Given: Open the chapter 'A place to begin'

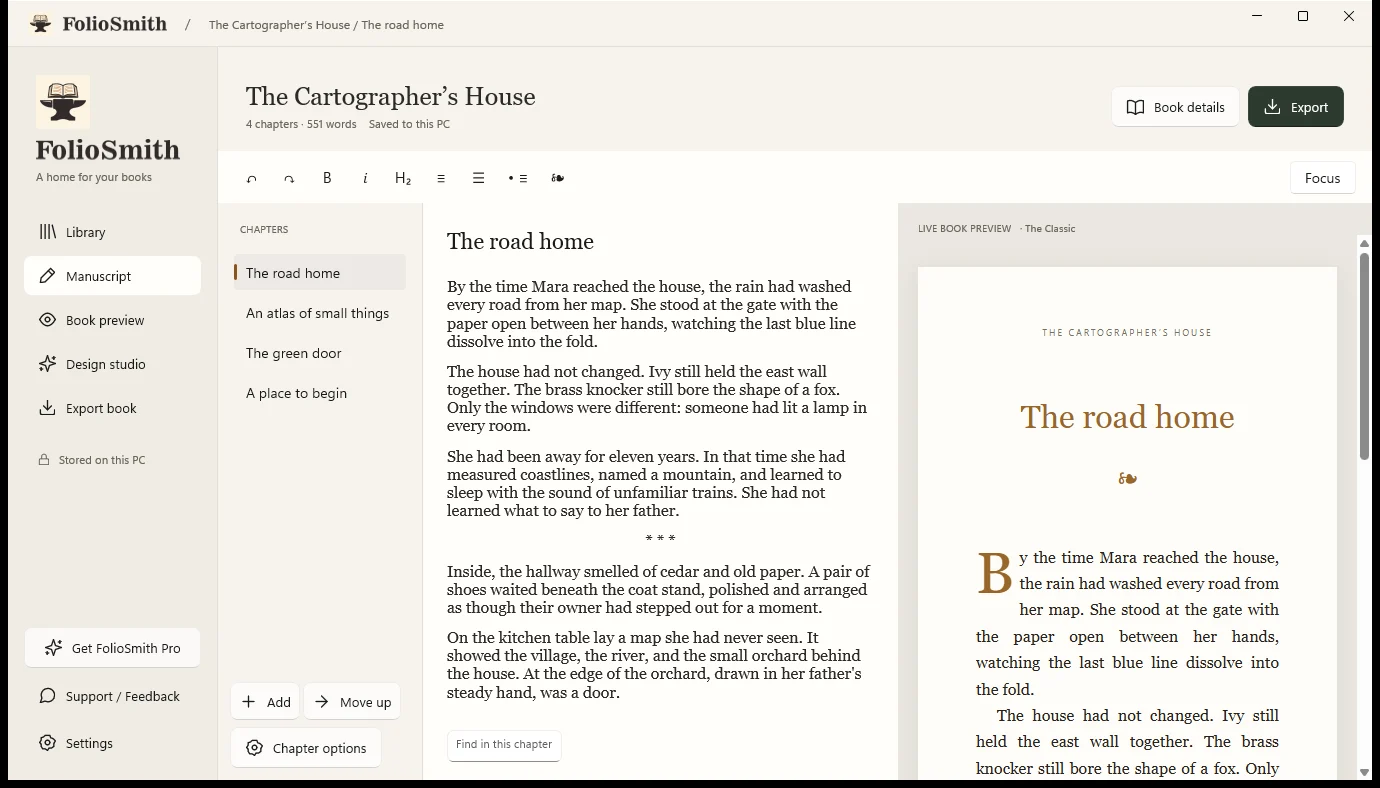Looking at the screenshot, I should tap(320, 393).
